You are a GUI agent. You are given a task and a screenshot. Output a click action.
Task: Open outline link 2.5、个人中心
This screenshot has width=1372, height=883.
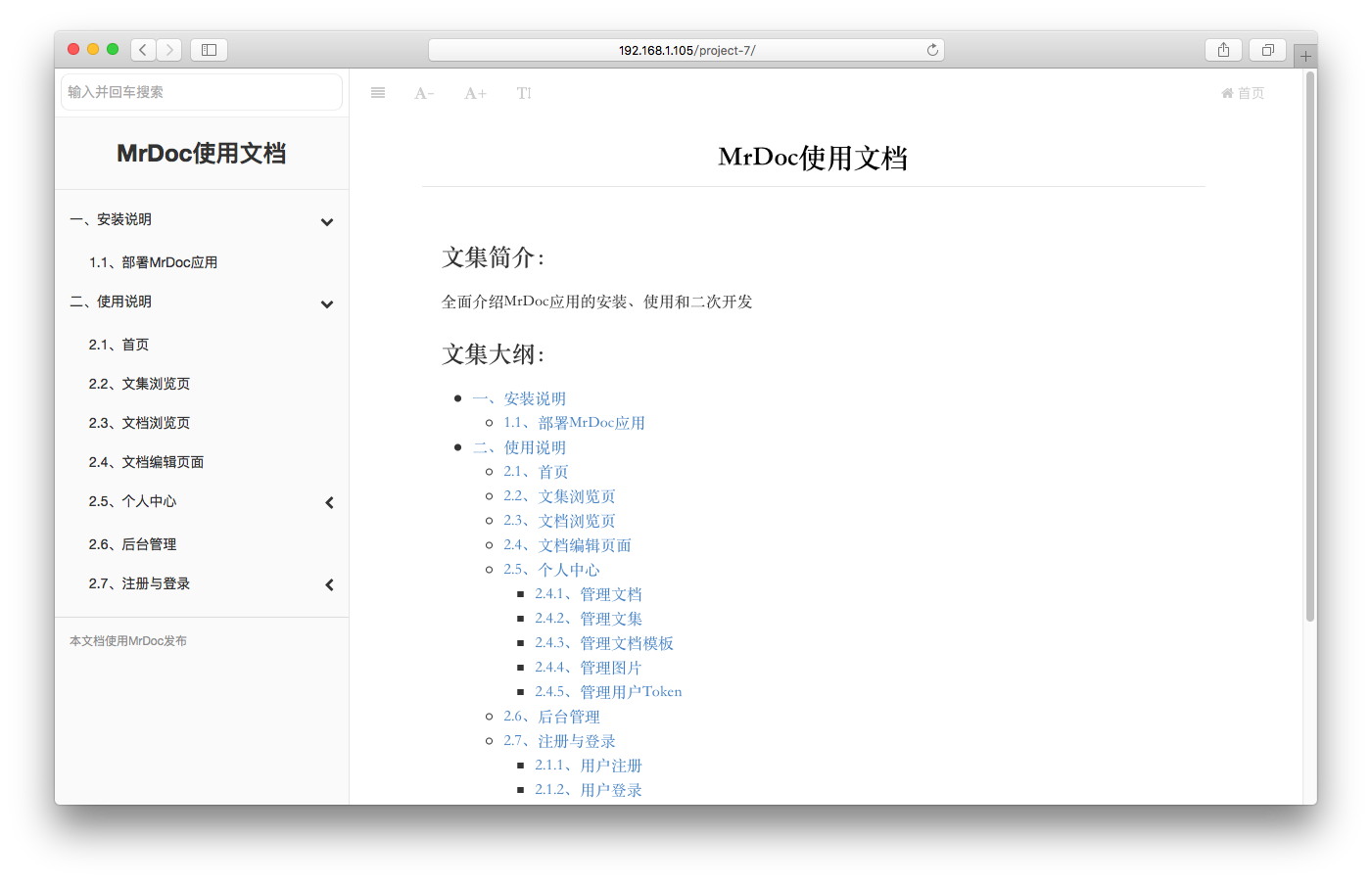click(551, 570)
